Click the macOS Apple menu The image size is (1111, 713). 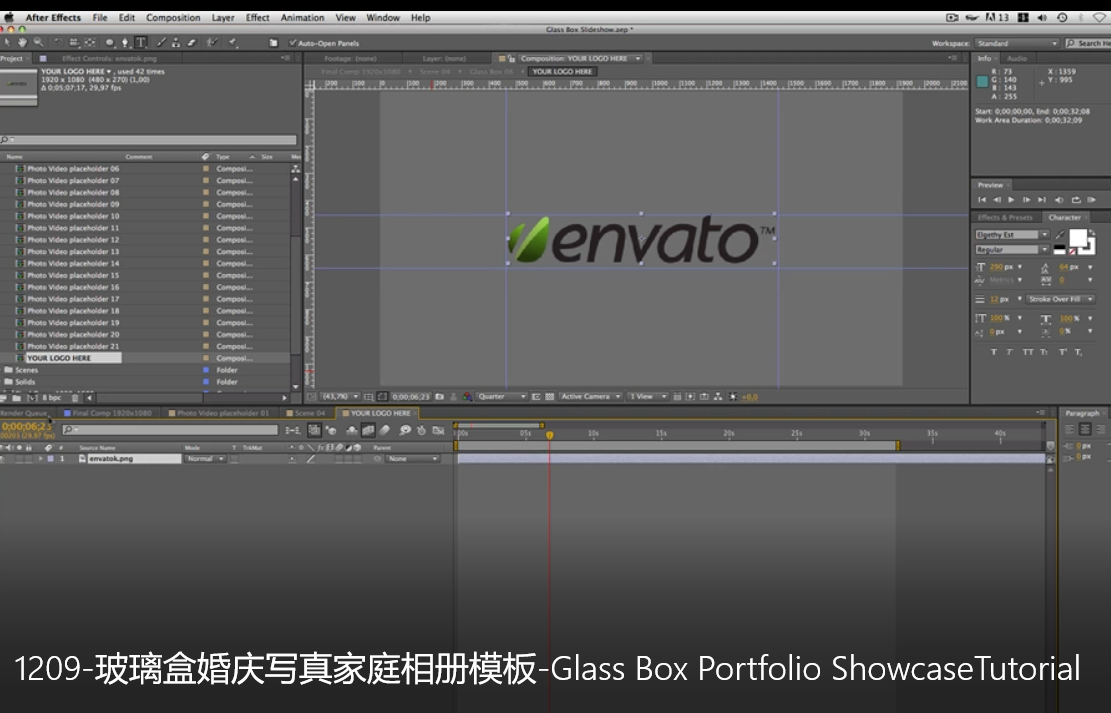9,18
